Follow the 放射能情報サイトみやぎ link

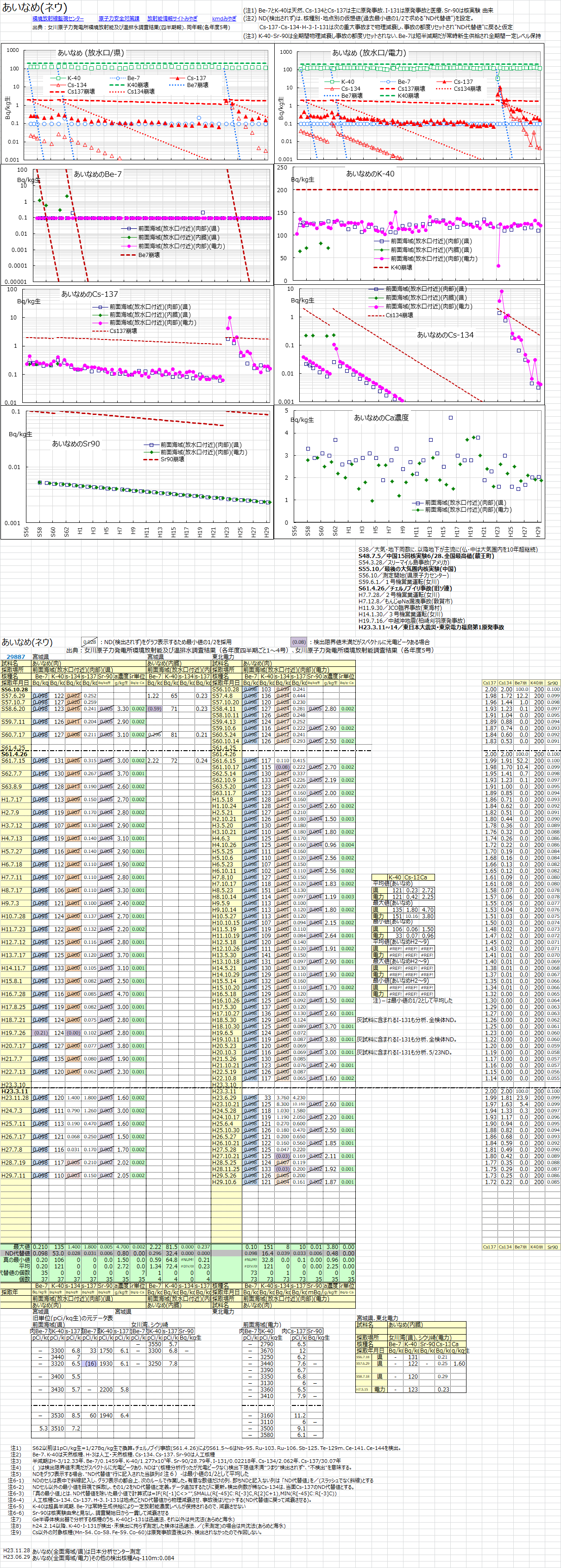[x=172, y=19]
